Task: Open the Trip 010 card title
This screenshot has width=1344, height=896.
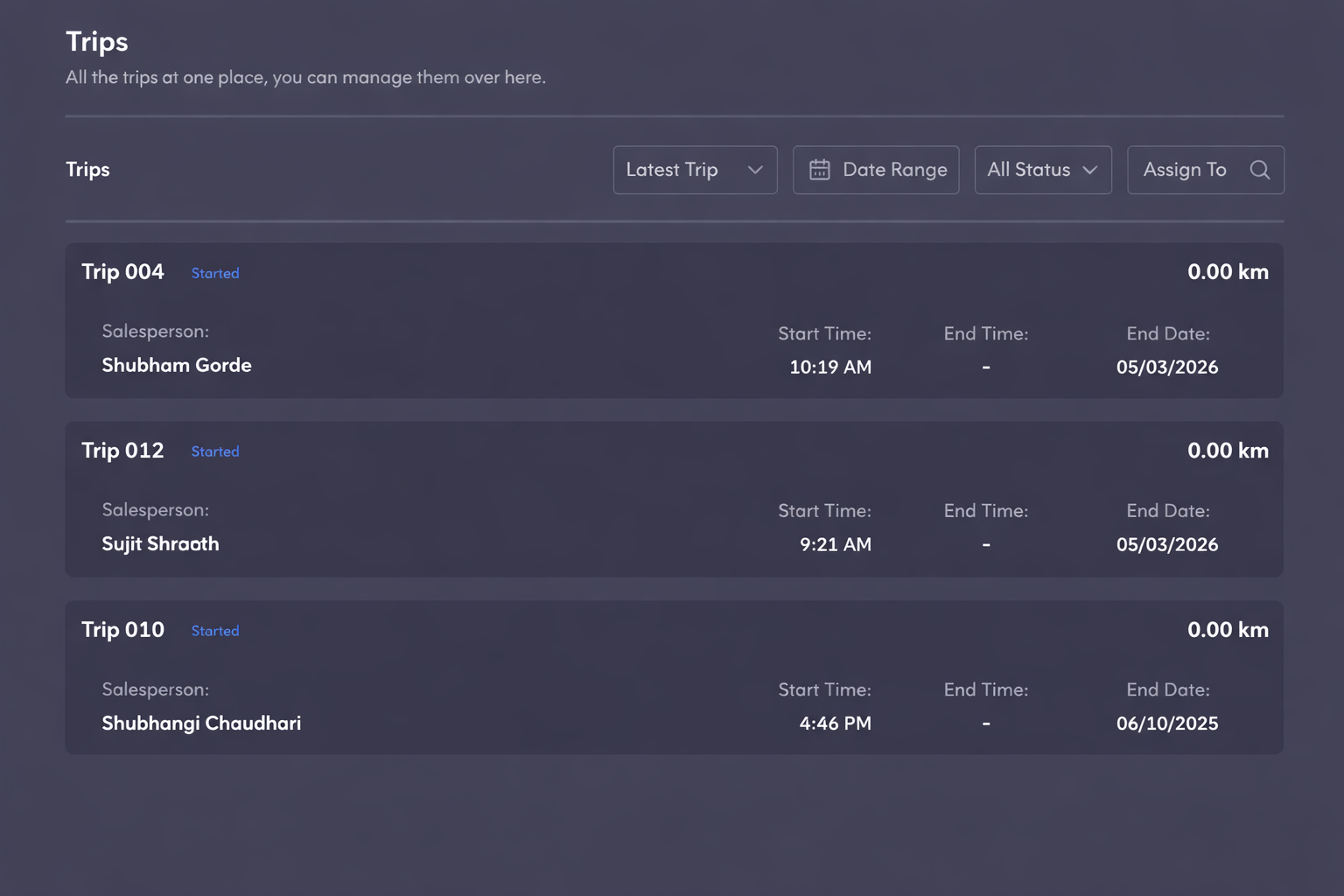Action: (x=122, y=630)
